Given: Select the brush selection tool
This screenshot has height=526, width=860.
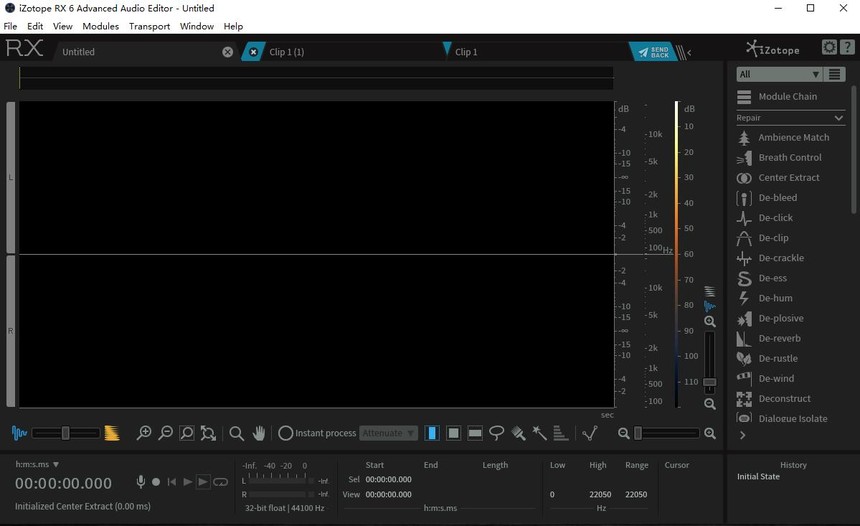Looking at the screenshot, I should pos(518,433).
